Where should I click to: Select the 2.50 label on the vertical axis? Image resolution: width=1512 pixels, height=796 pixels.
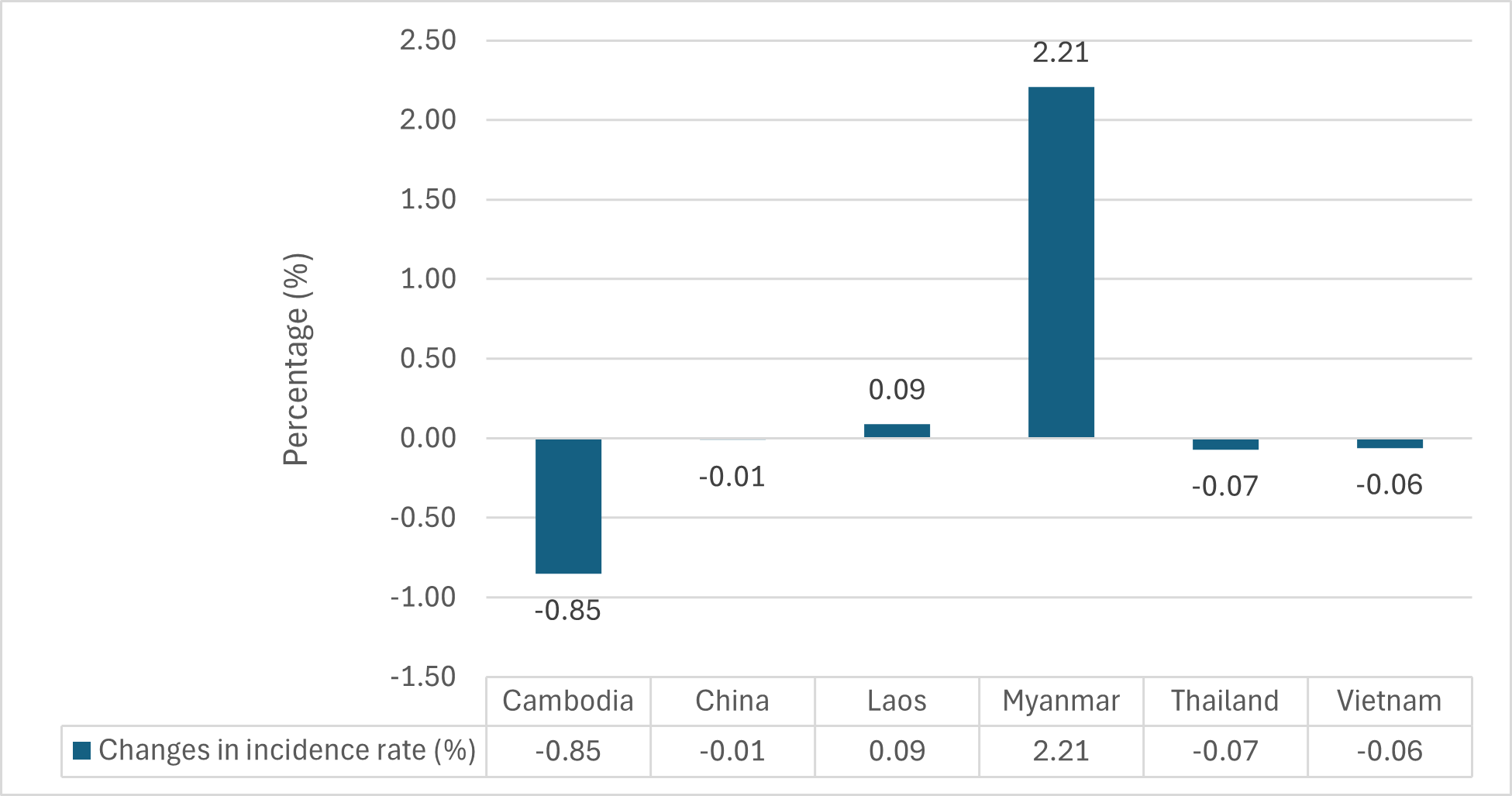[428, 40]
